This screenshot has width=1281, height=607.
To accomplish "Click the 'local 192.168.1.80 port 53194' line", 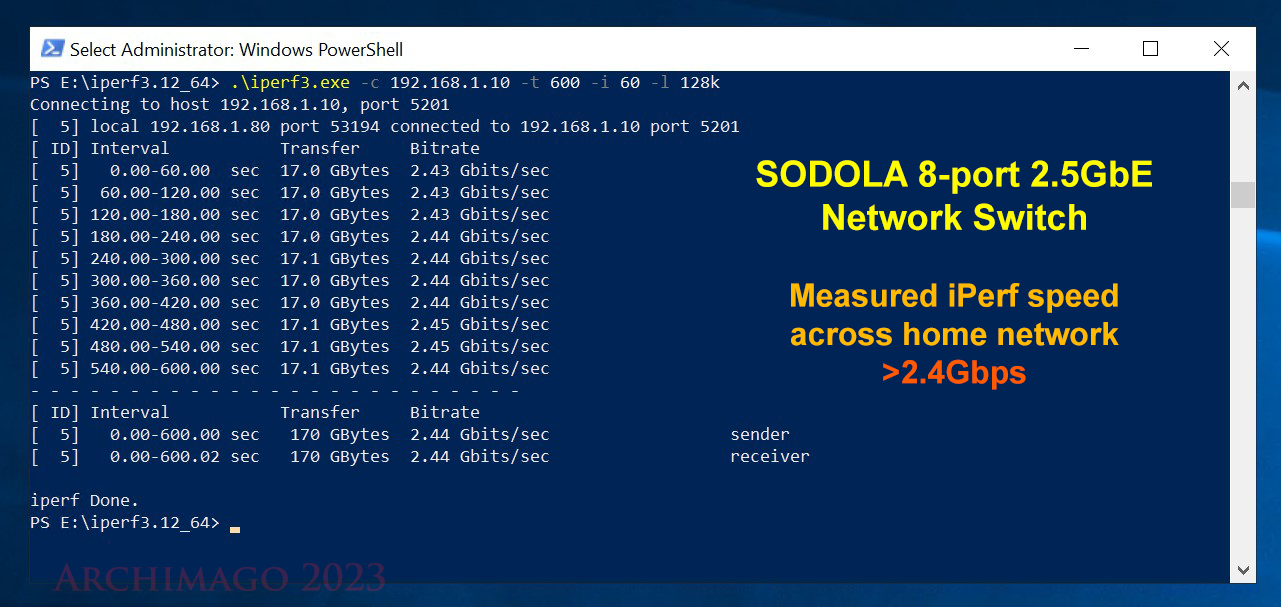I will 385,126.
